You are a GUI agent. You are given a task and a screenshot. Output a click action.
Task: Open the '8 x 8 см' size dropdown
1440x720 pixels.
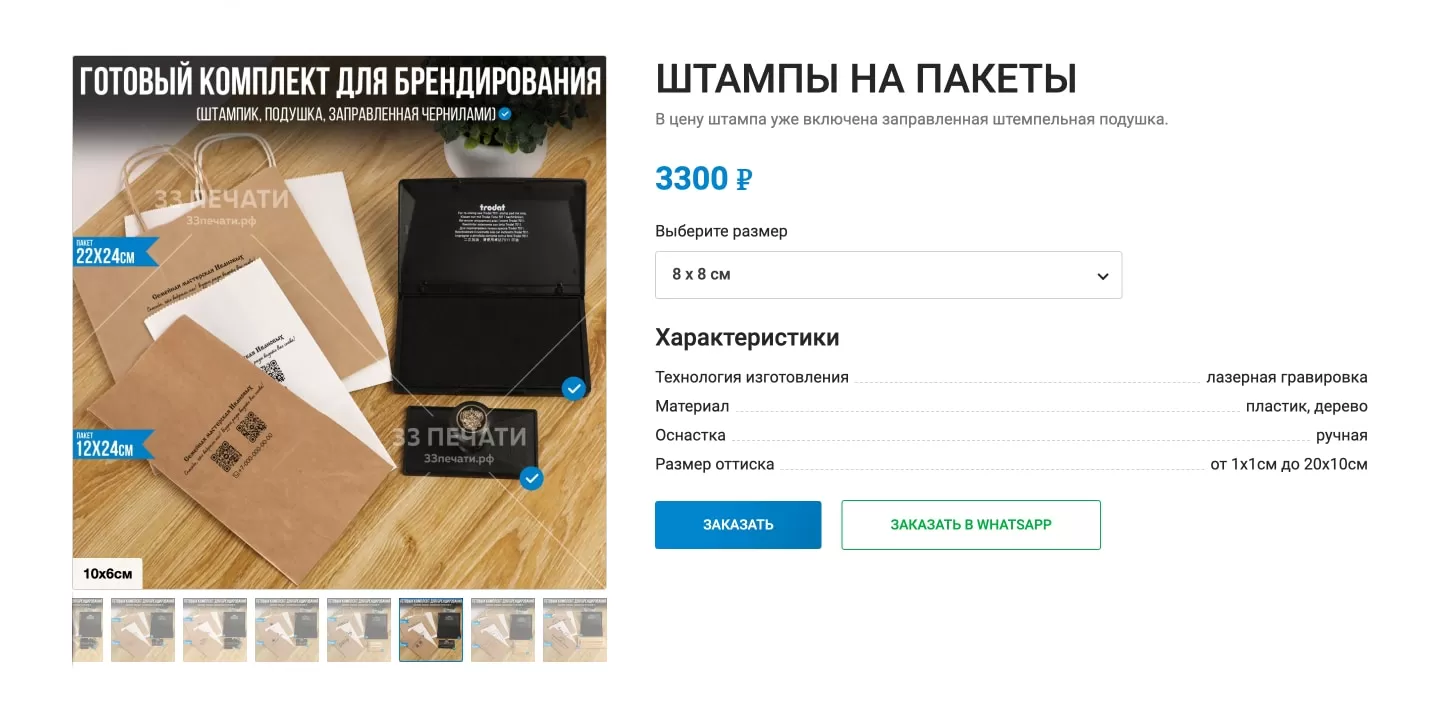coord(888,275)
